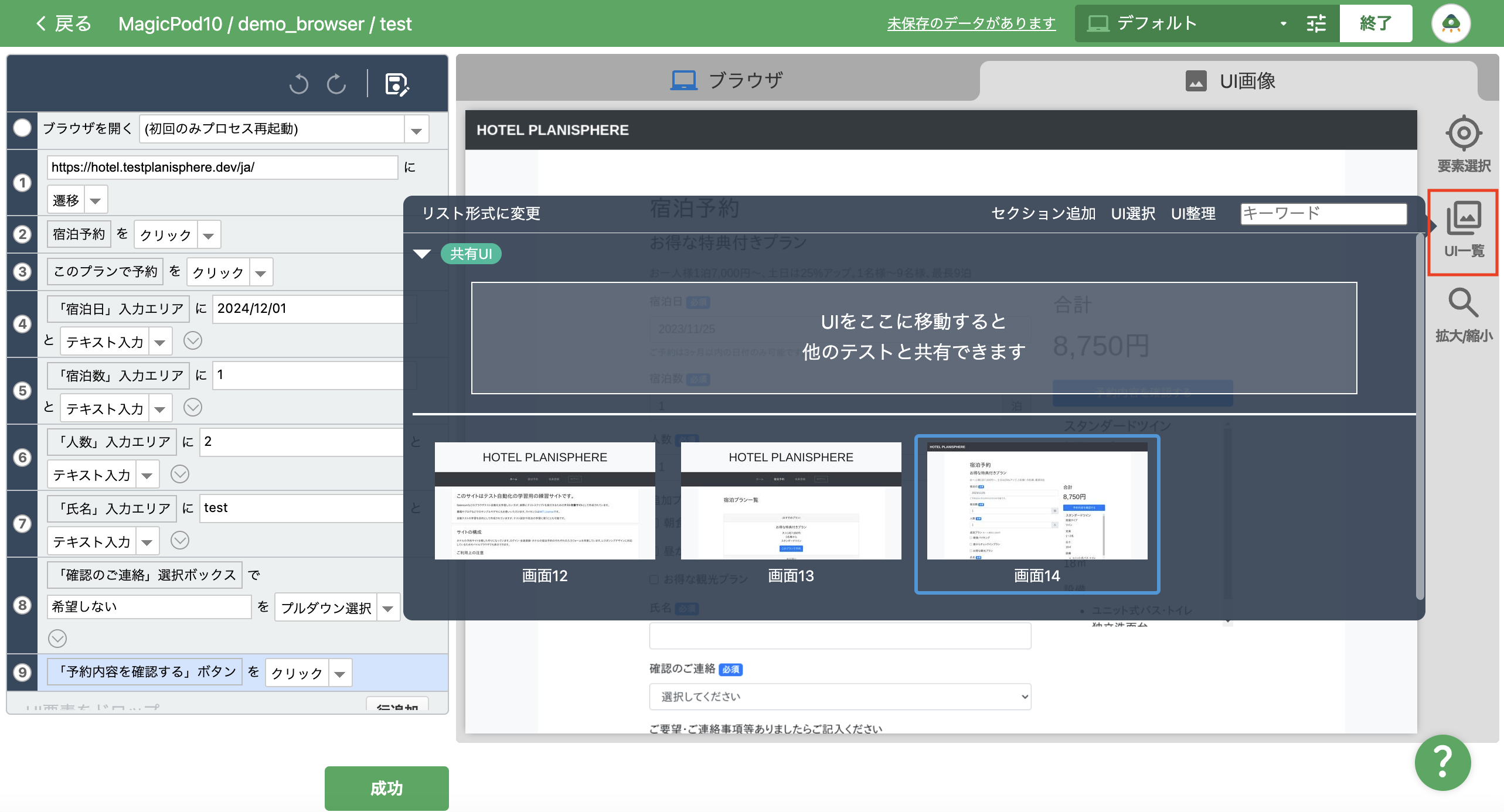Open the user avatar icon
The image size is (1504, 812).
pos(1451,23)
